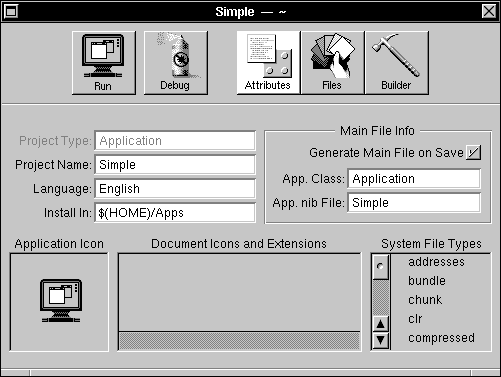Click the file types scrollbar track below knob
The height and width of the screenshot is (377, 501).
381,297
